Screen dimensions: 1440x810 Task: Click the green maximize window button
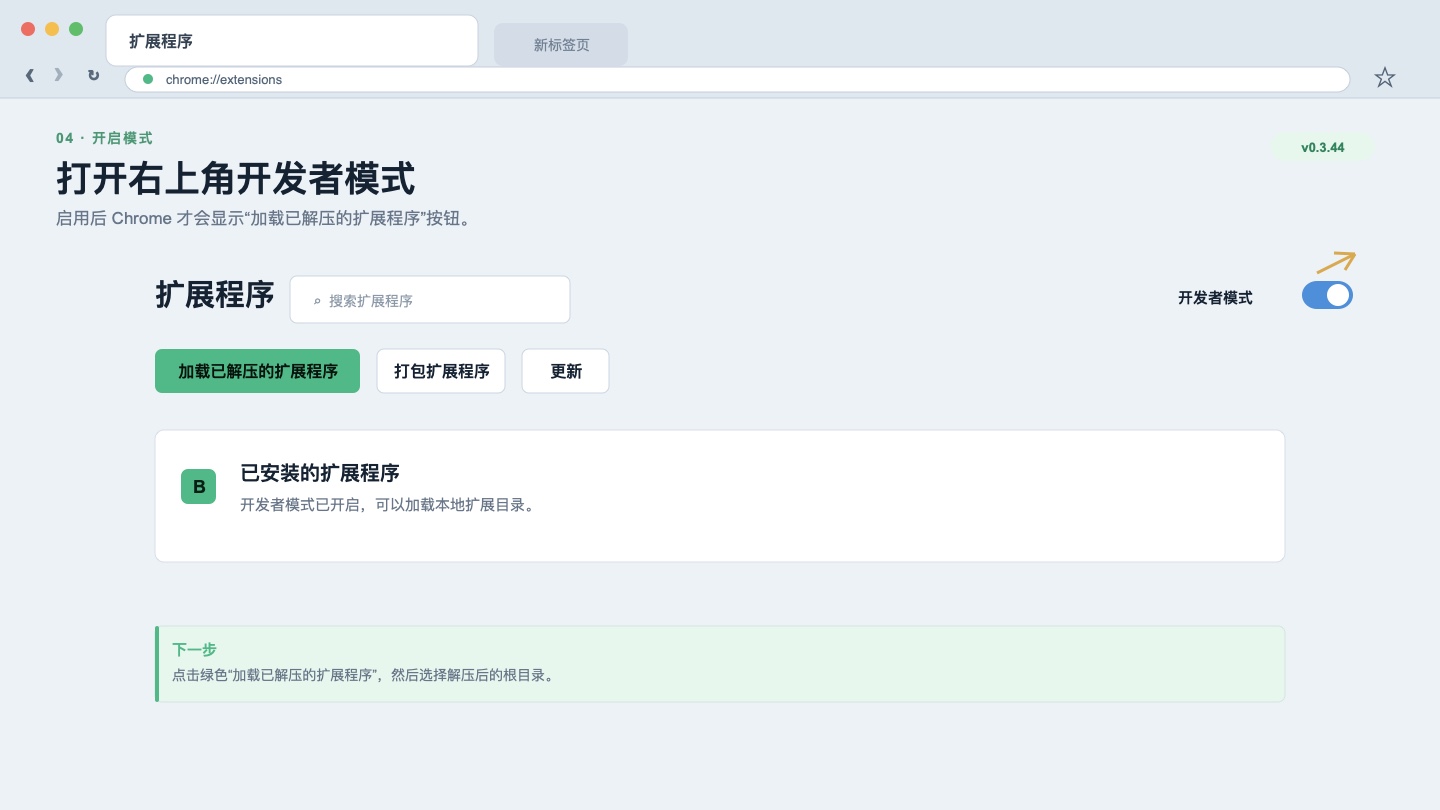pyautogui.click(x=76, y=29)
